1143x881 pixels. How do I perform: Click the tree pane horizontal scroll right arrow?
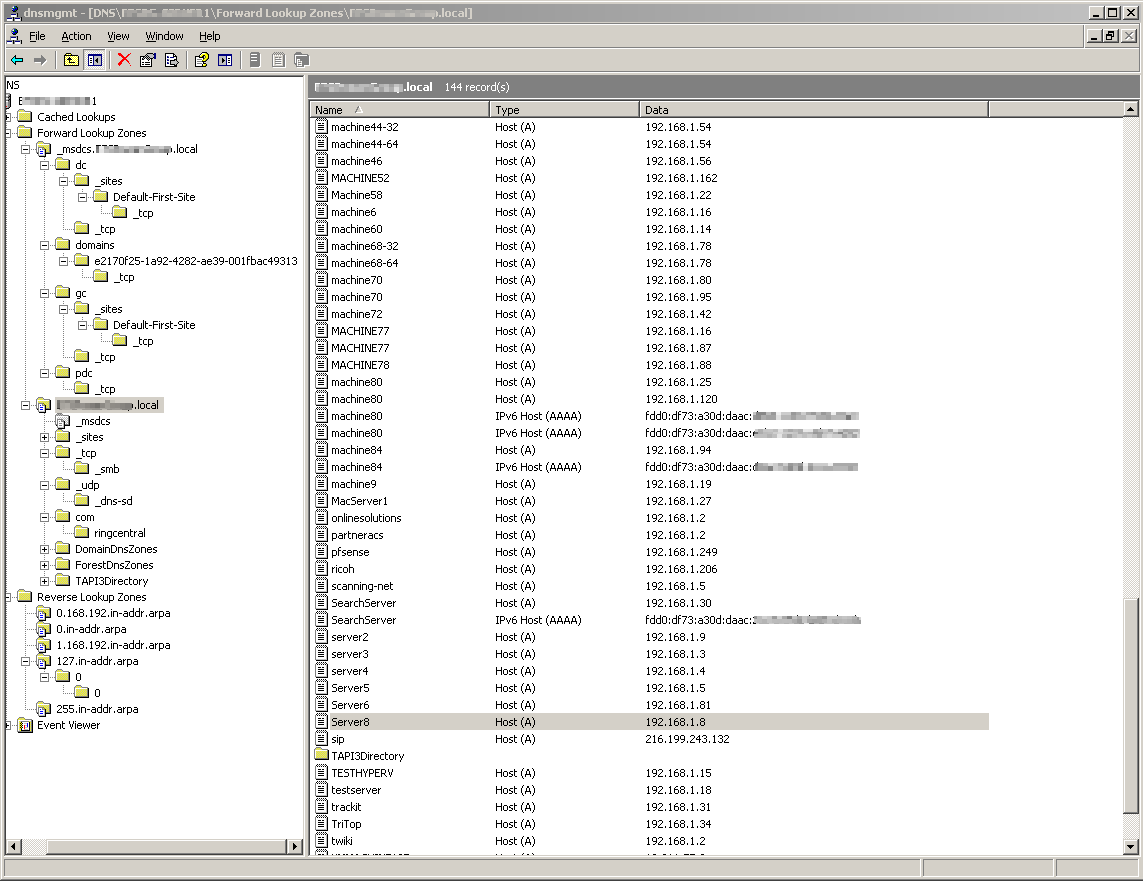pos(294,847)
